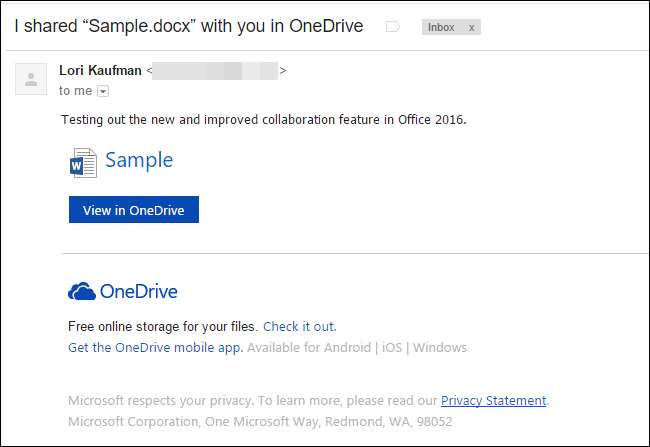The height and width of the screenshot is (447, 650).
Task: Click the OneDrive brand name text
Action: coord(138,292)
